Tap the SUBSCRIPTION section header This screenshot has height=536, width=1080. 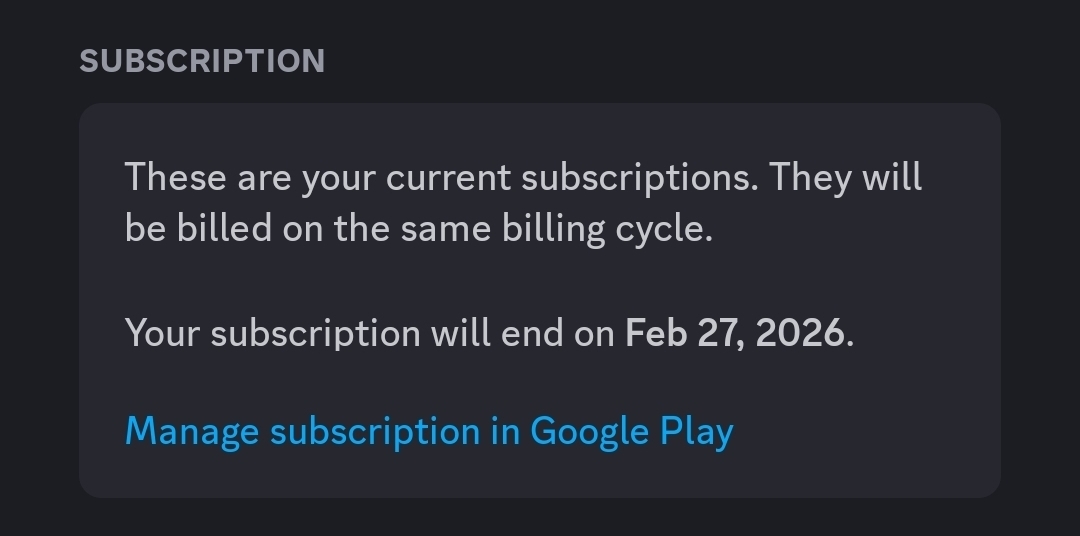(202, 61)
